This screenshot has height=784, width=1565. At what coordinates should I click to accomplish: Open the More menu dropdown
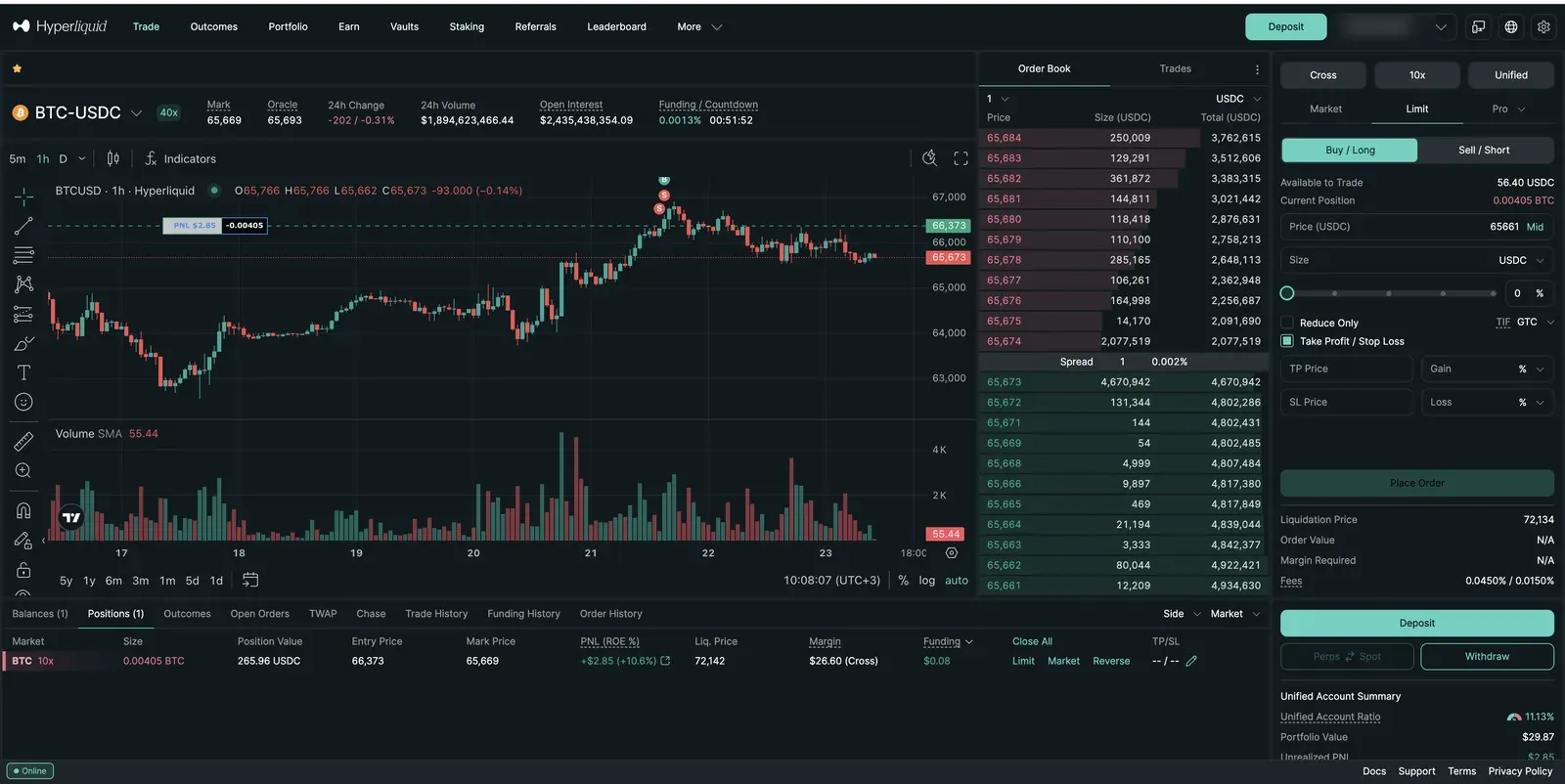[x=698, y=27]
